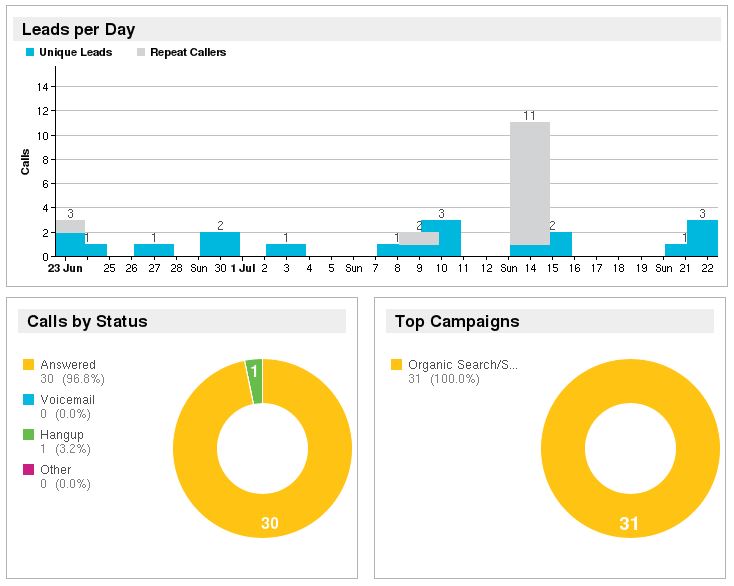Click the 1 Jul x-axis label
The image size is (734, 586).
coord(243,268)
